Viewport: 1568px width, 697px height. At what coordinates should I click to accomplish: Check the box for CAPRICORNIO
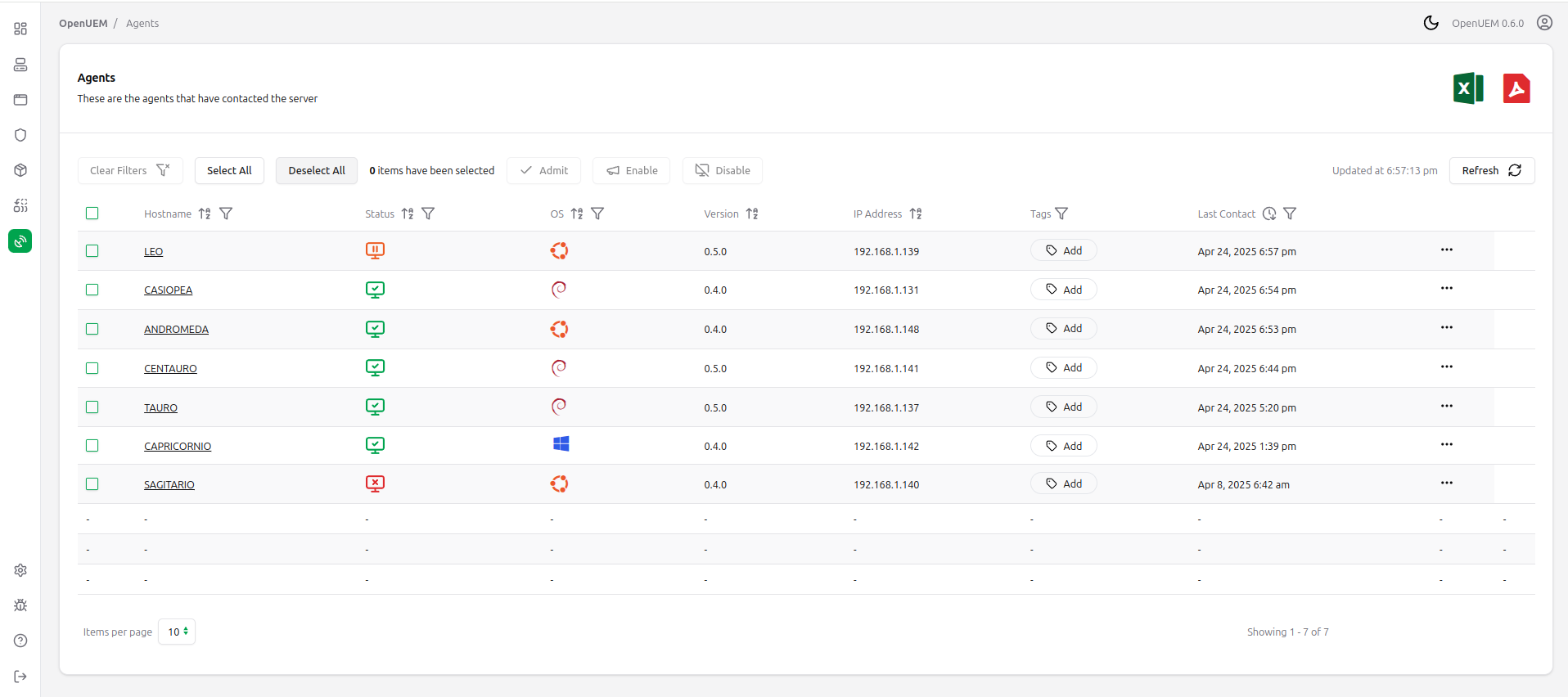tap(92, 446)
